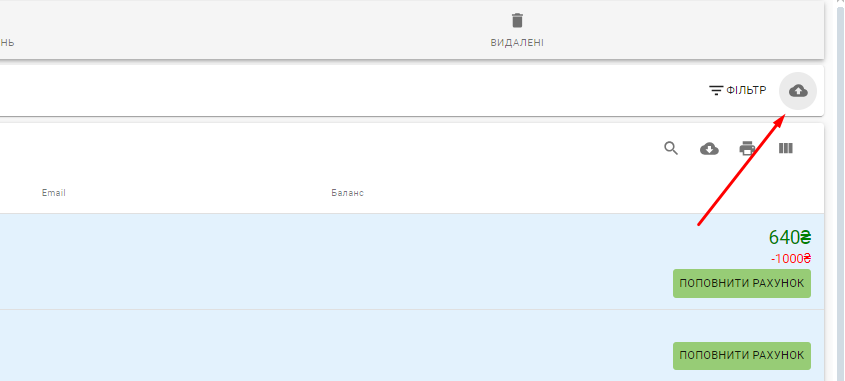Select the second highlighted table row
Screen dimensions: 845x381
coord(412,345)
